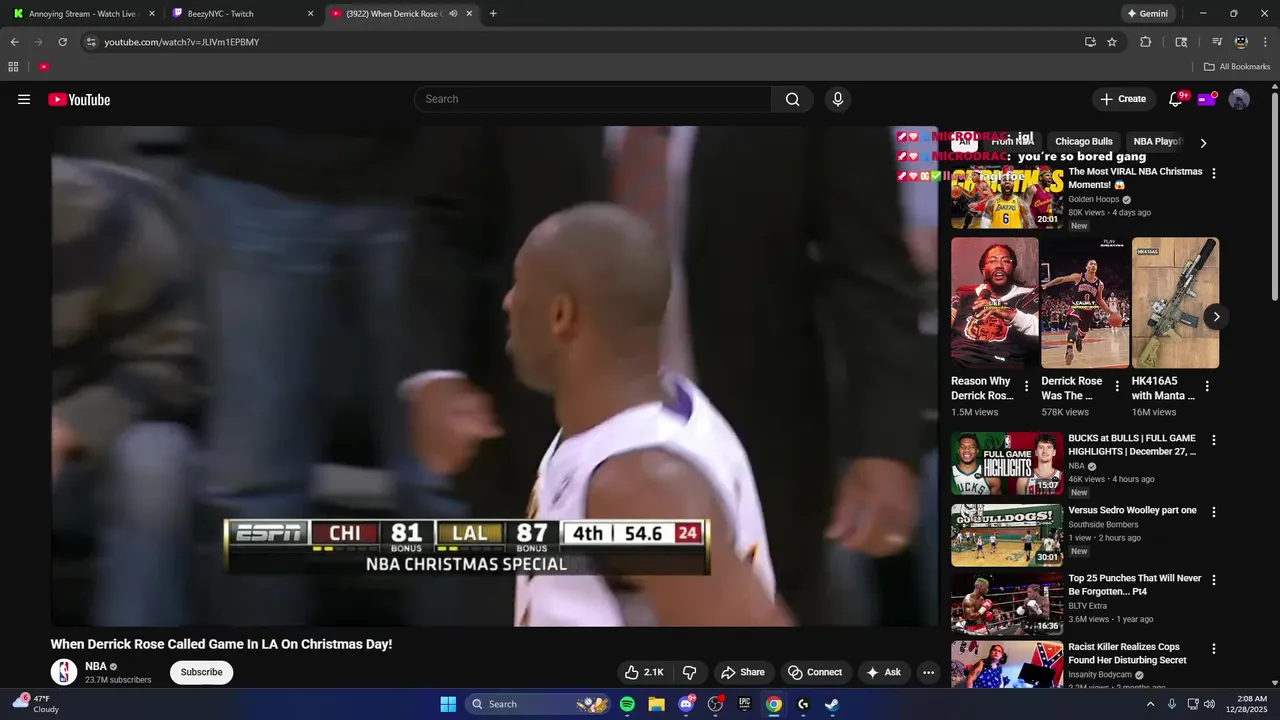The width and height of the screenshot is (1280, 720).
Task: Open Top 25 Punches video thumbnail
Action: pos(1007,604)
